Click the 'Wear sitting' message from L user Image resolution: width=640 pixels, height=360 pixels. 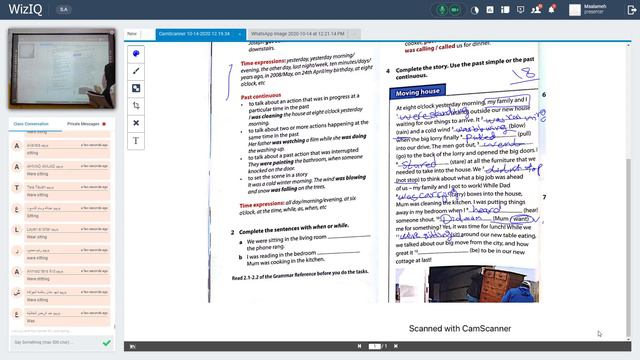67,233
